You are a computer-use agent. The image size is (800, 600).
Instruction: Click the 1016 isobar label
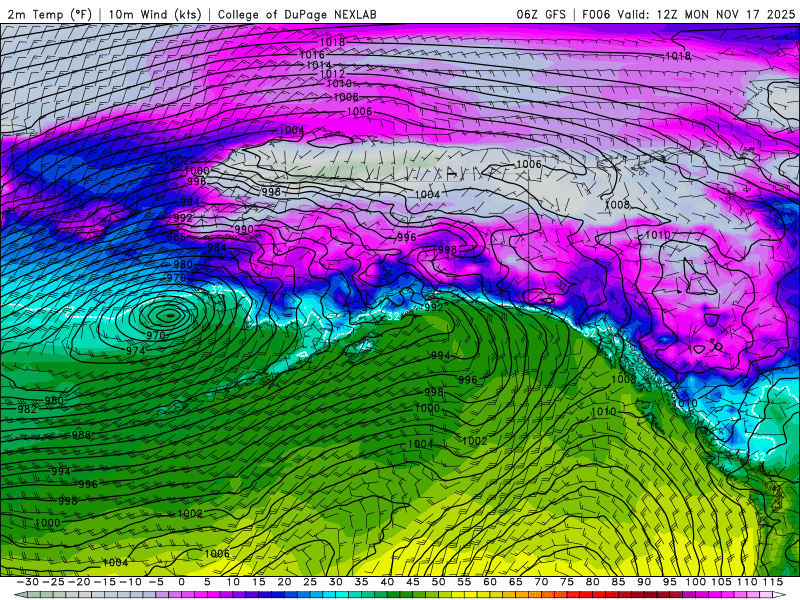coord(312,55)
